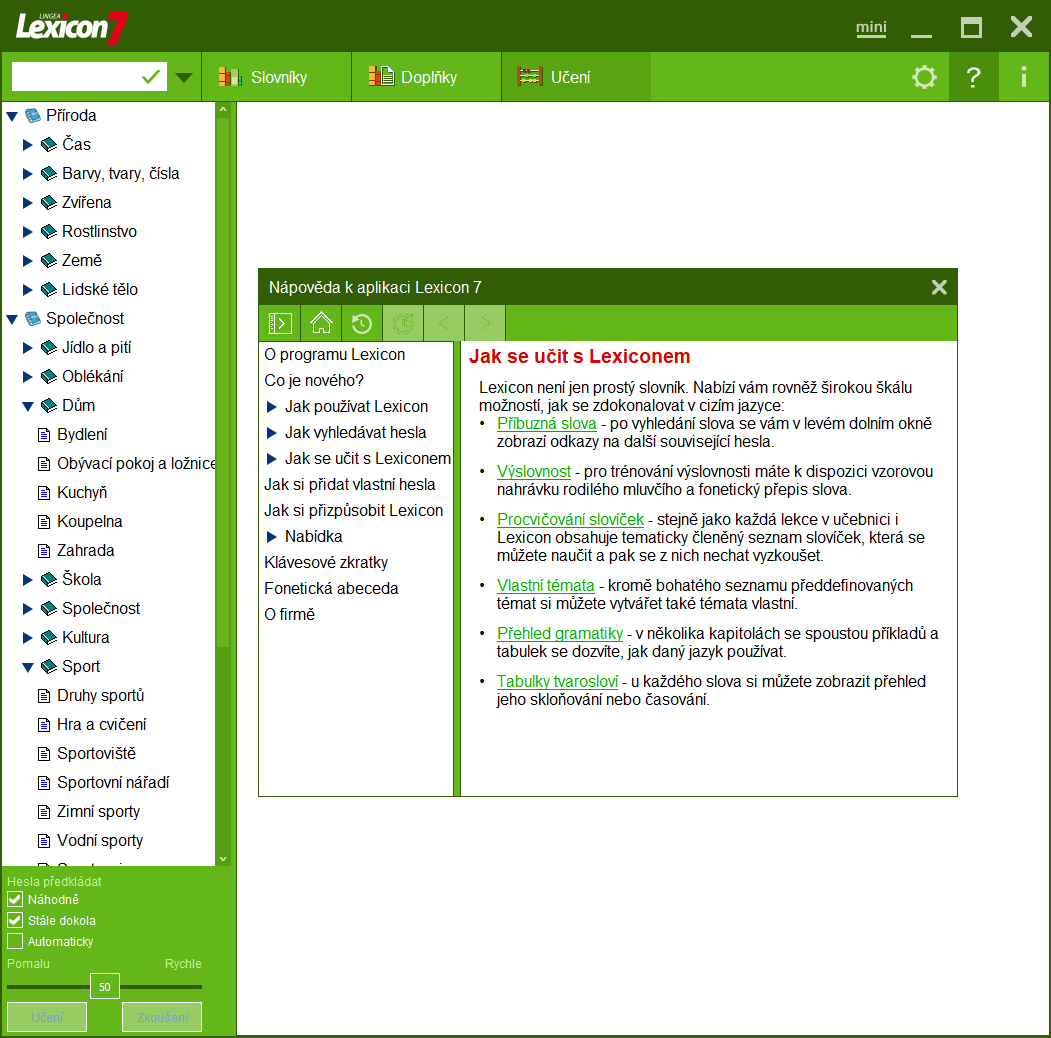
Task: Toggle the help contents sidebar panel icon
Action: [x=280, y=324]
